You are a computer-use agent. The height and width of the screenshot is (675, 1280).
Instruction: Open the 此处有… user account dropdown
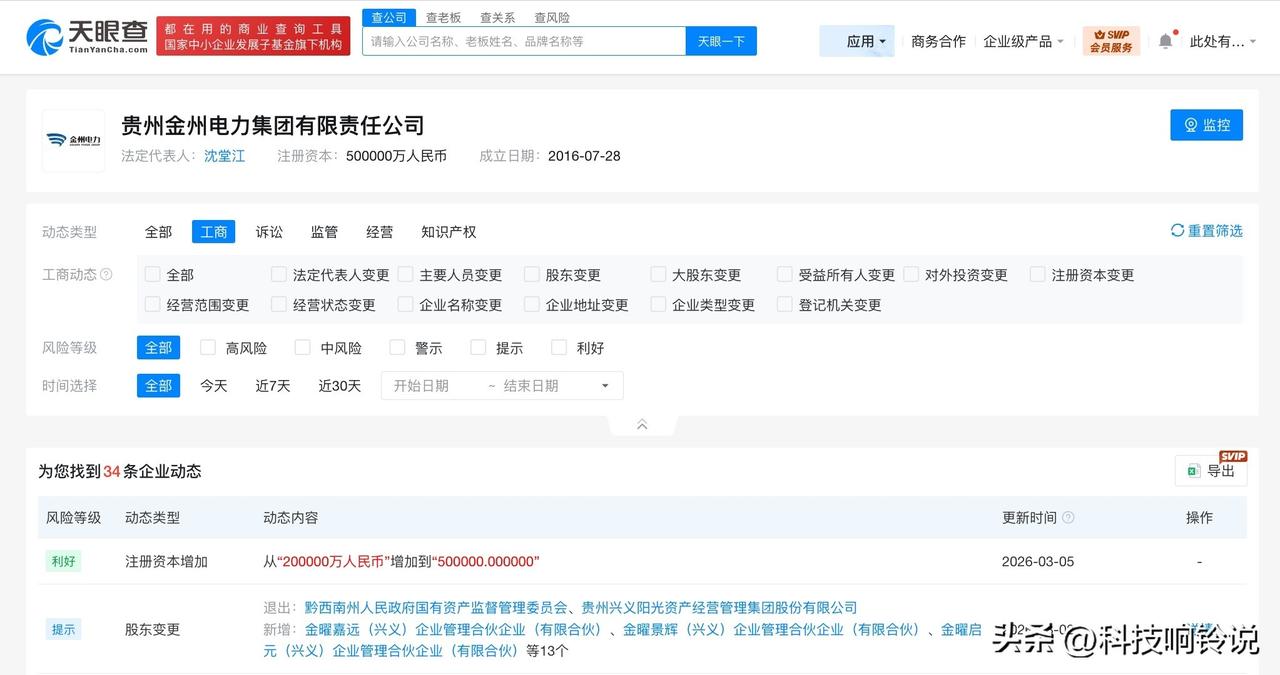click(x=1223, y=41)
